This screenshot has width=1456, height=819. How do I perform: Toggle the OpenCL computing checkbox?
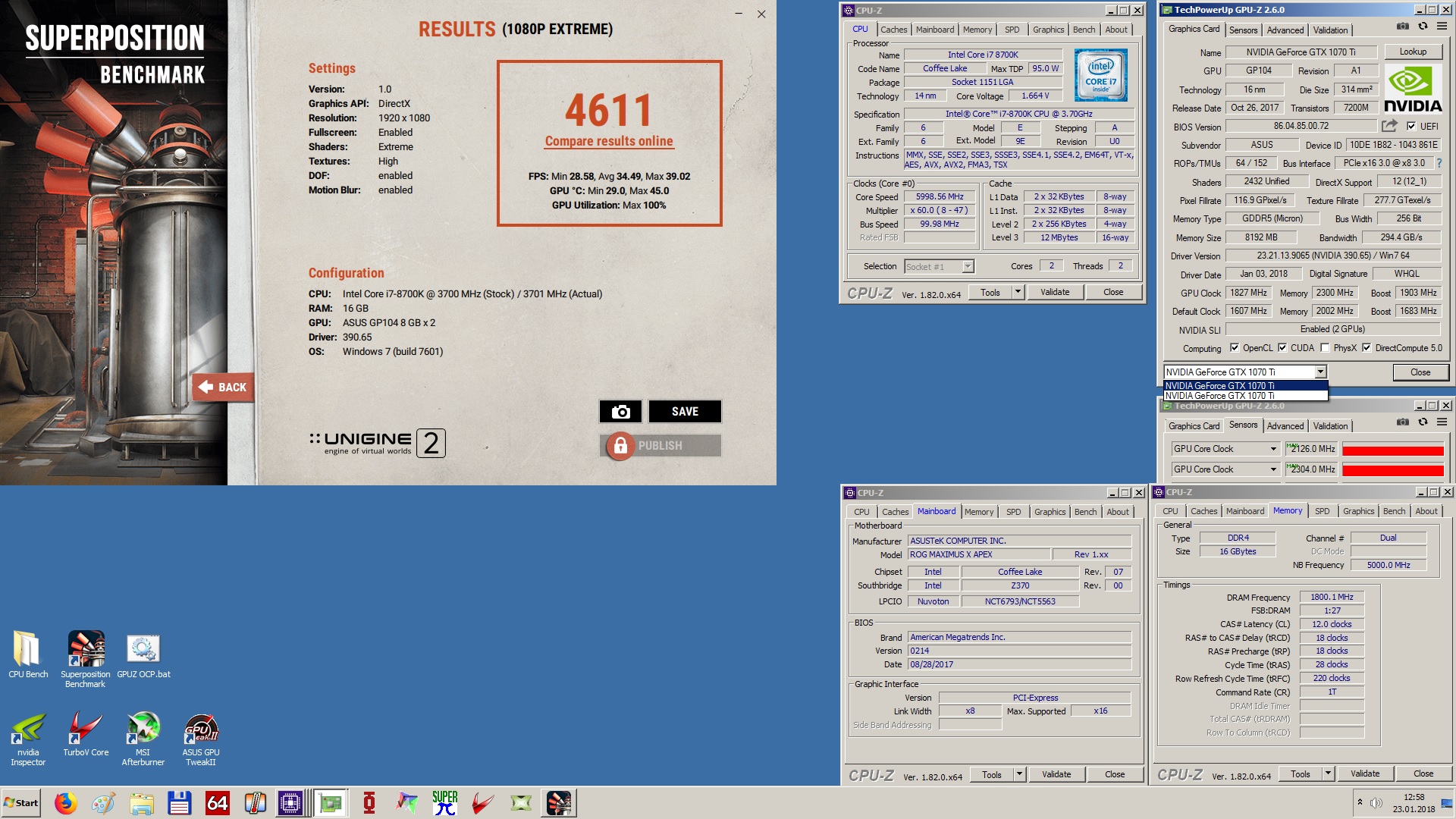click(x=1235, y=348)
